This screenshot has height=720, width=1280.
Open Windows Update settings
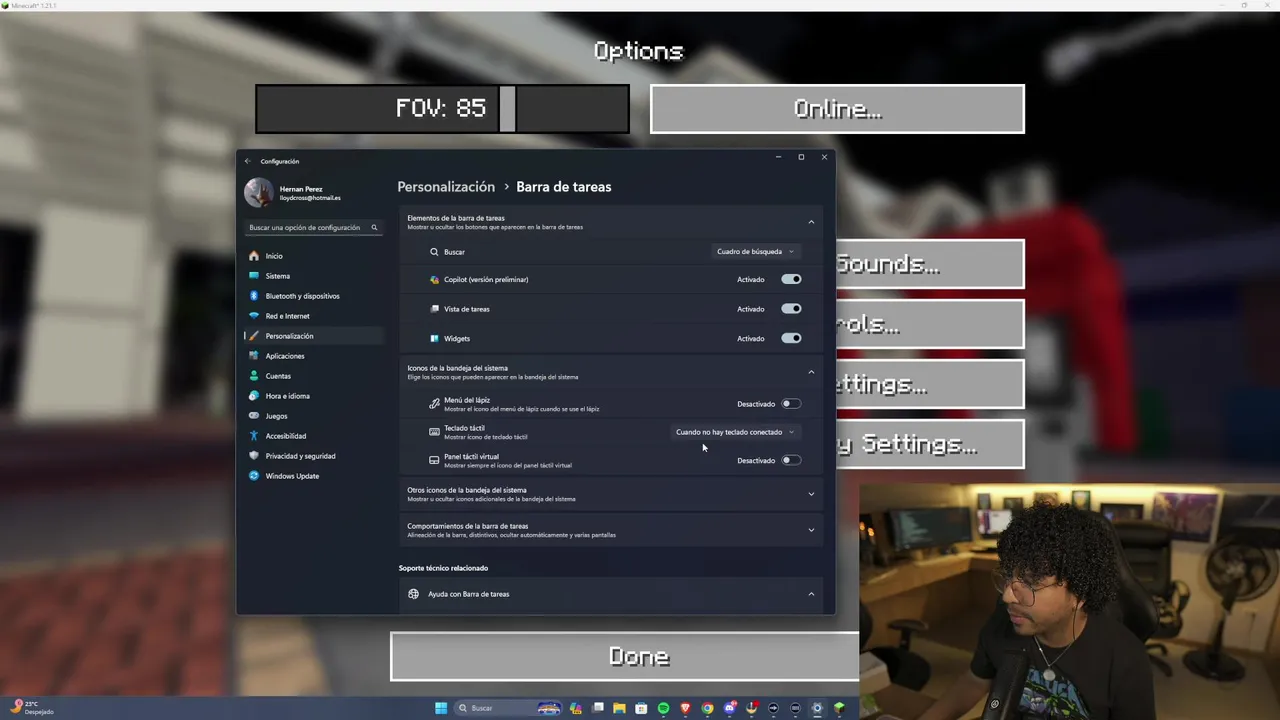pos(313,476)
